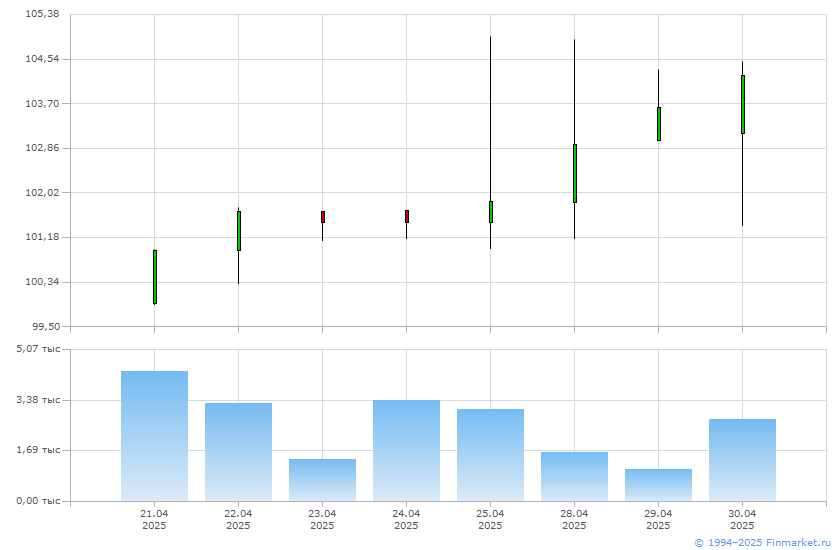
Task: Click the green candlestick for 21.04
Action: tap(155, 277)
